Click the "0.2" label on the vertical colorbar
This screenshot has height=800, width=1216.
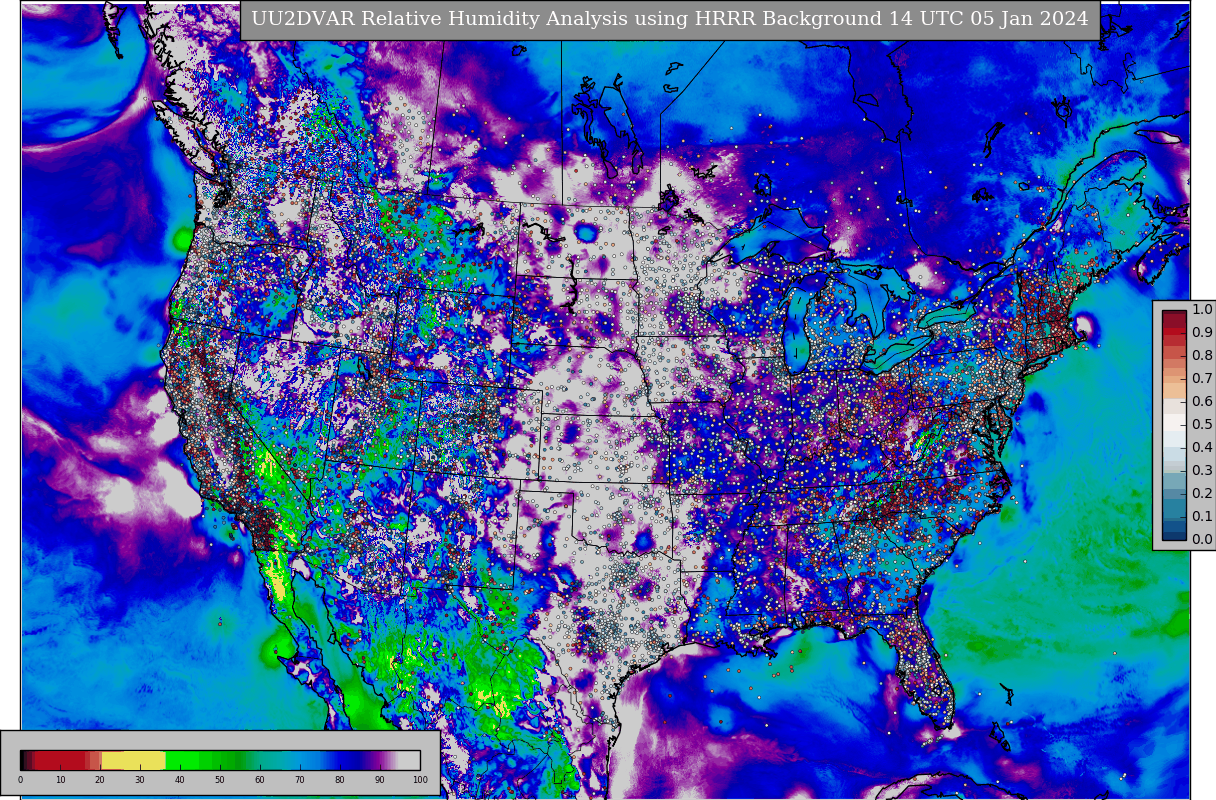[1202, 494]
